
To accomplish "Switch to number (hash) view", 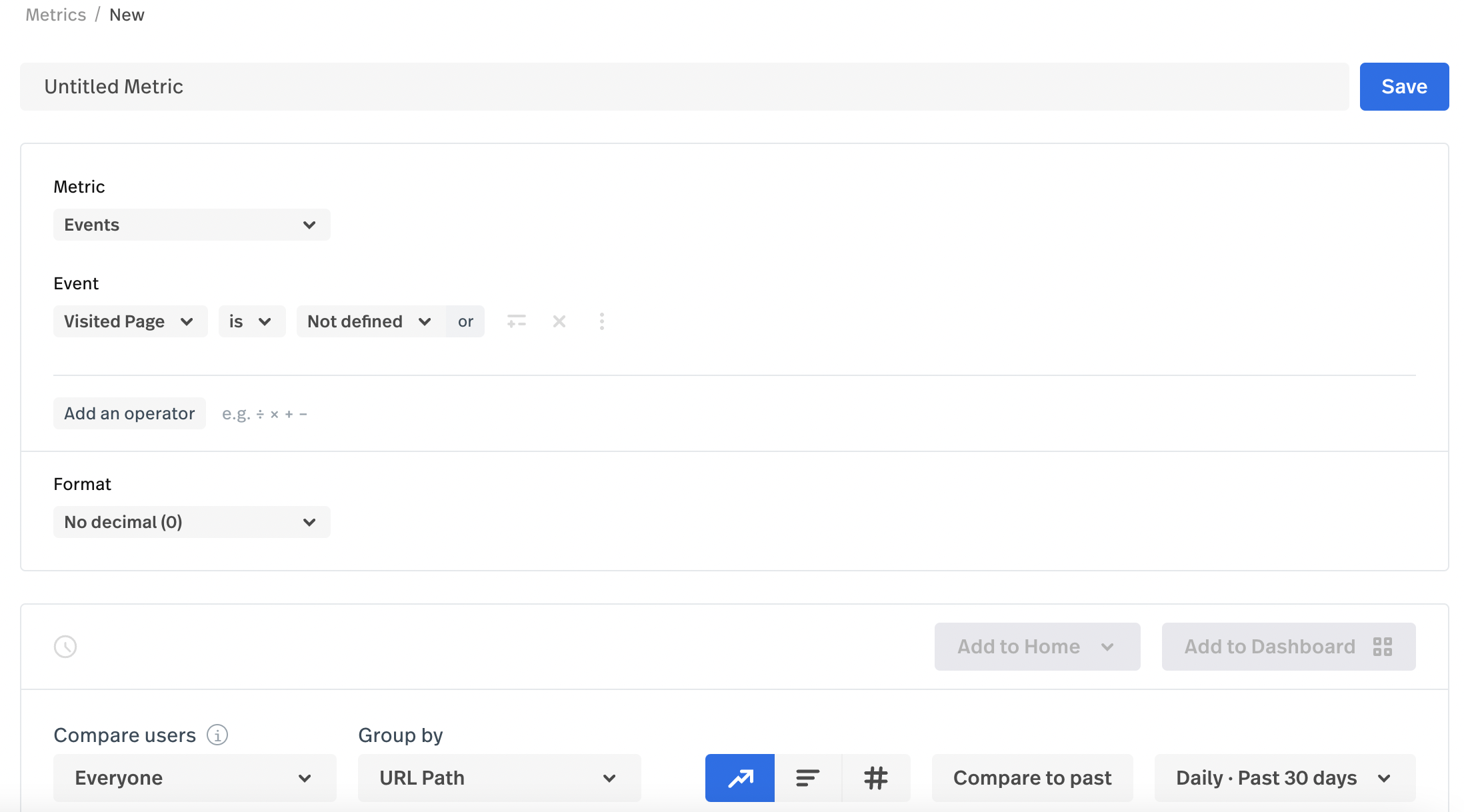I will coord(876,778).
